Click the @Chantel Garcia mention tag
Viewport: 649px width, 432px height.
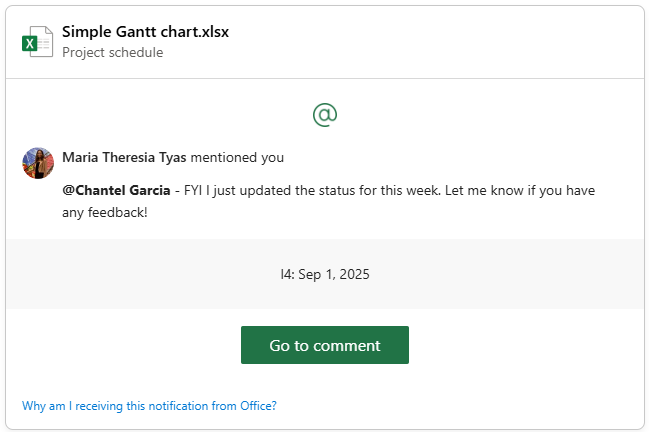116,189
